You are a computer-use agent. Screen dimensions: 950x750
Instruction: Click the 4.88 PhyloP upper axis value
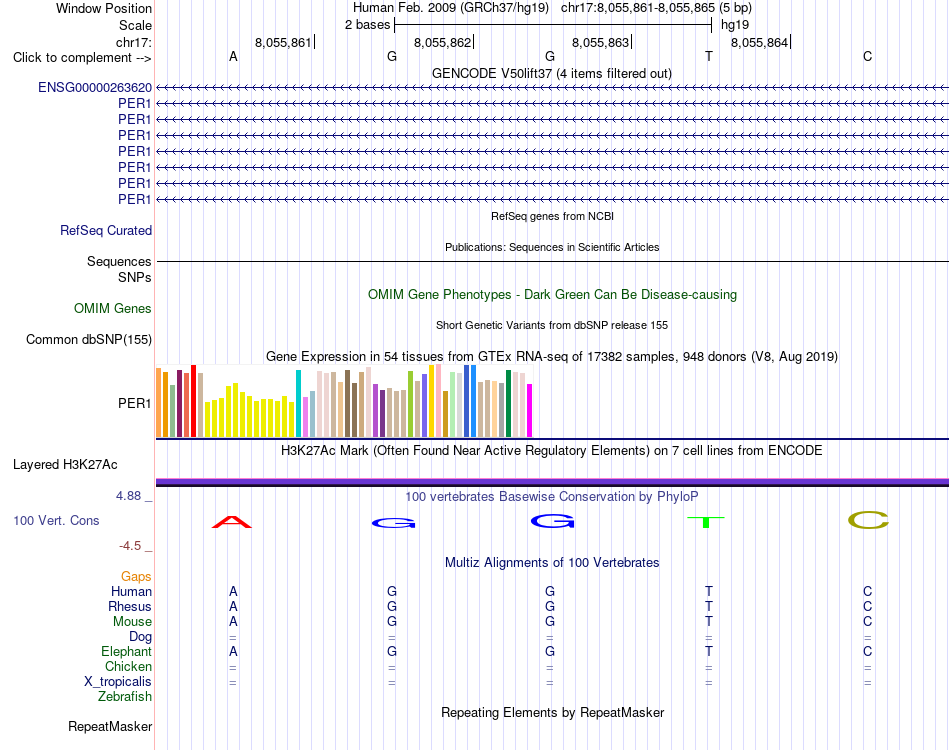129,496
